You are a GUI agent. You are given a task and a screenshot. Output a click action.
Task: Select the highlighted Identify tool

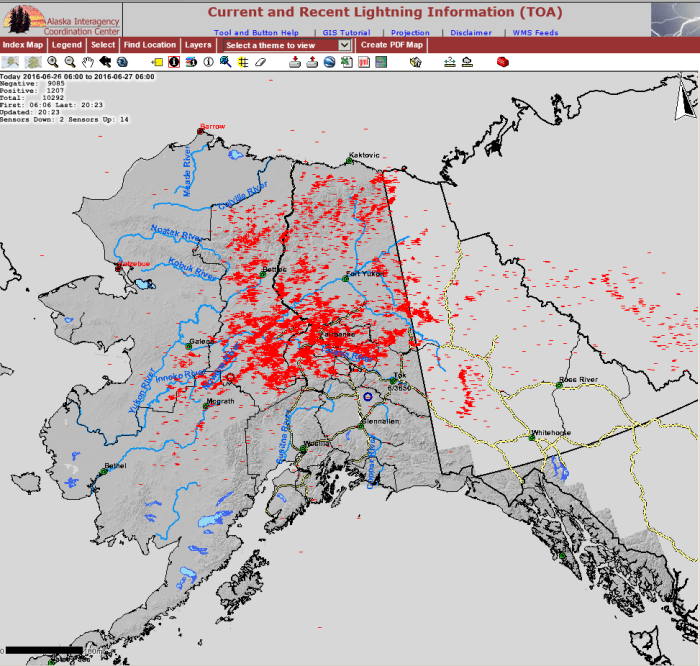point(174,62)
